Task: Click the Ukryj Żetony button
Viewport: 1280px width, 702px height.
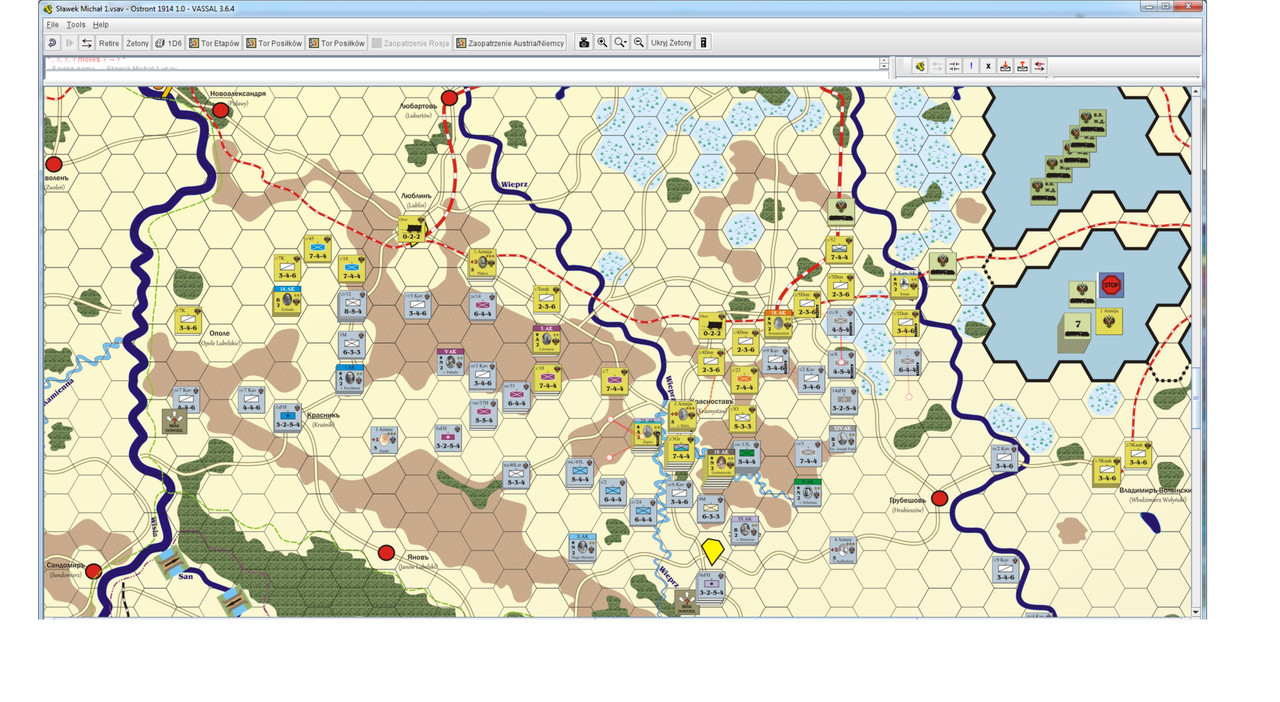Action: pyautogui.click(x=671, y=43)
